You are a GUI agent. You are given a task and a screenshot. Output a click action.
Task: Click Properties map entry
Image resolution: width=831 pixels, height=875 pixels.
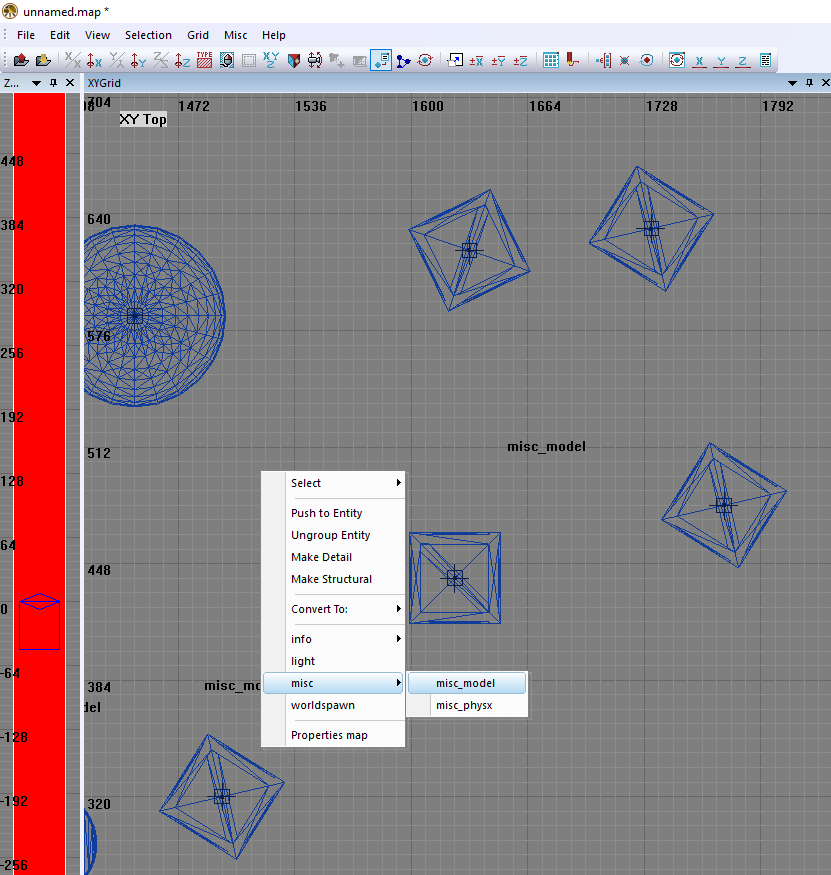(329, 735)
